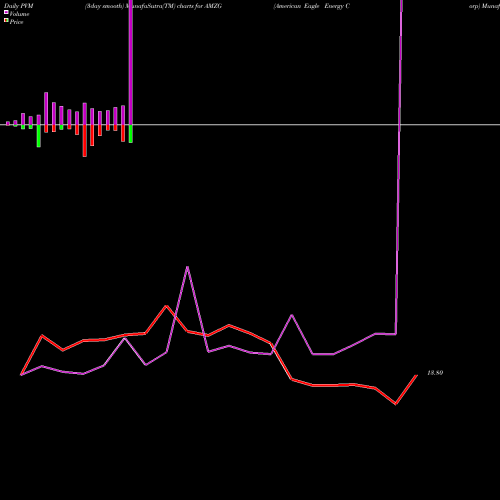Click the 18.89 price value label
This screenshot has height=500, width=500.
(x=435, y=373)
